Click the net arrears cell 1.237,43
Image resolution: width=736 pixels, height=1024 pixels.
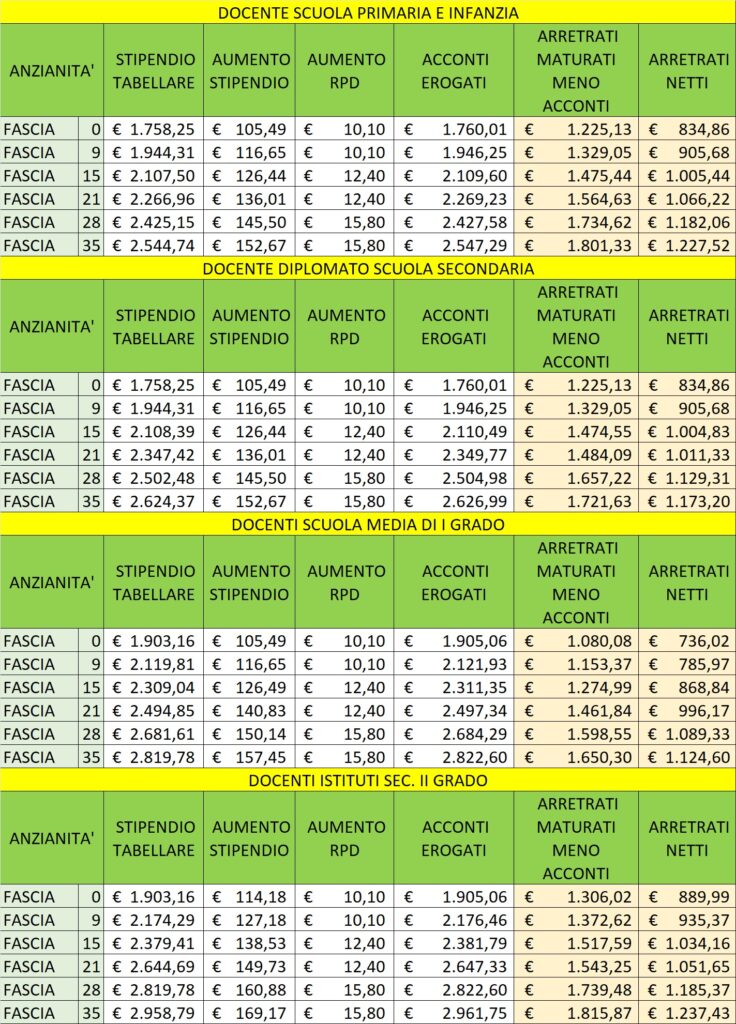pos(687,1013)
